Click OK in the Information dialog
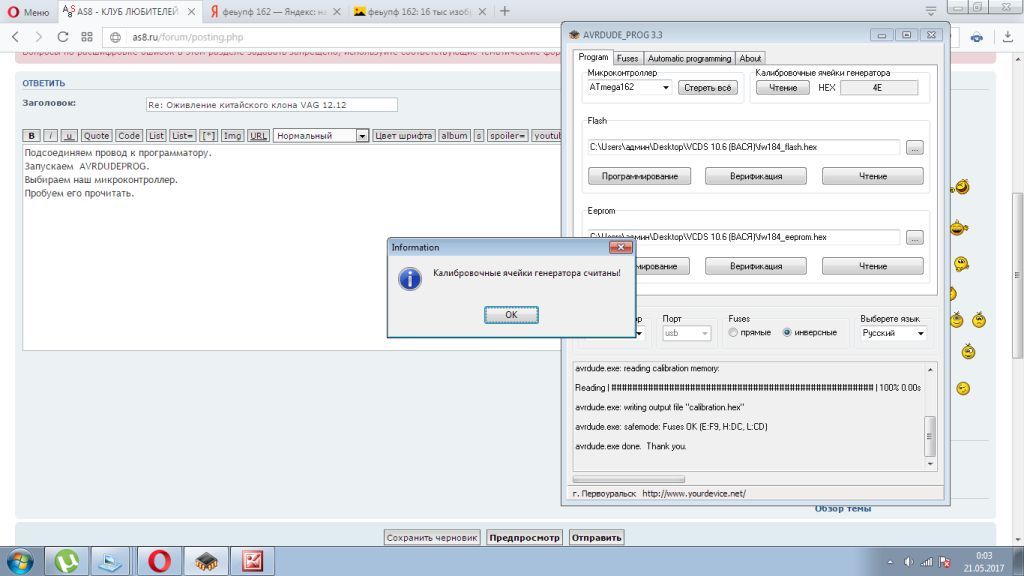This screenshot has width=1024, height=576. pyautogui.click(x=511, y=315)
